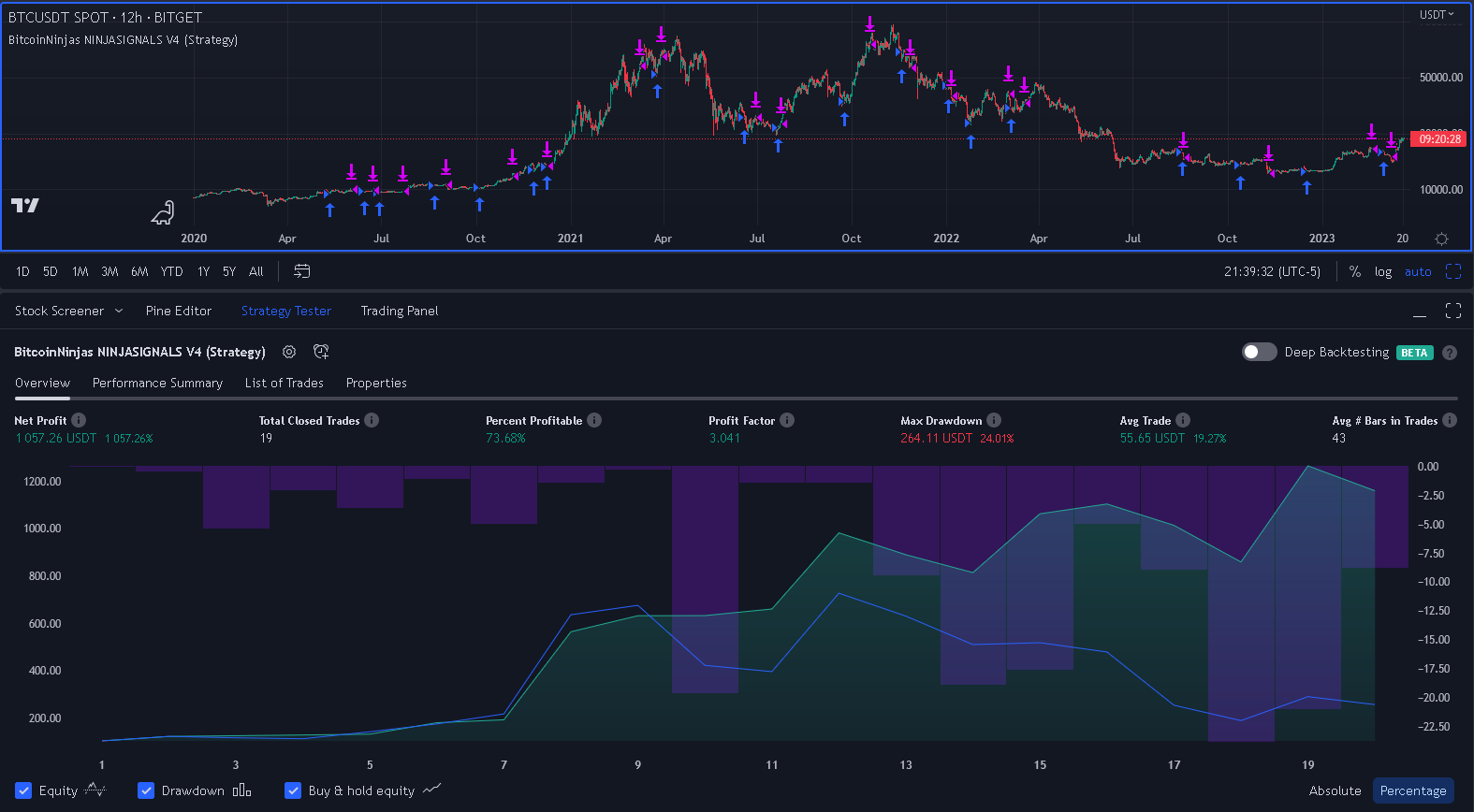1474x812 pixels.
Task: Toggle fullscreen chart mode icon
Action: click(x=1453, y=271)
